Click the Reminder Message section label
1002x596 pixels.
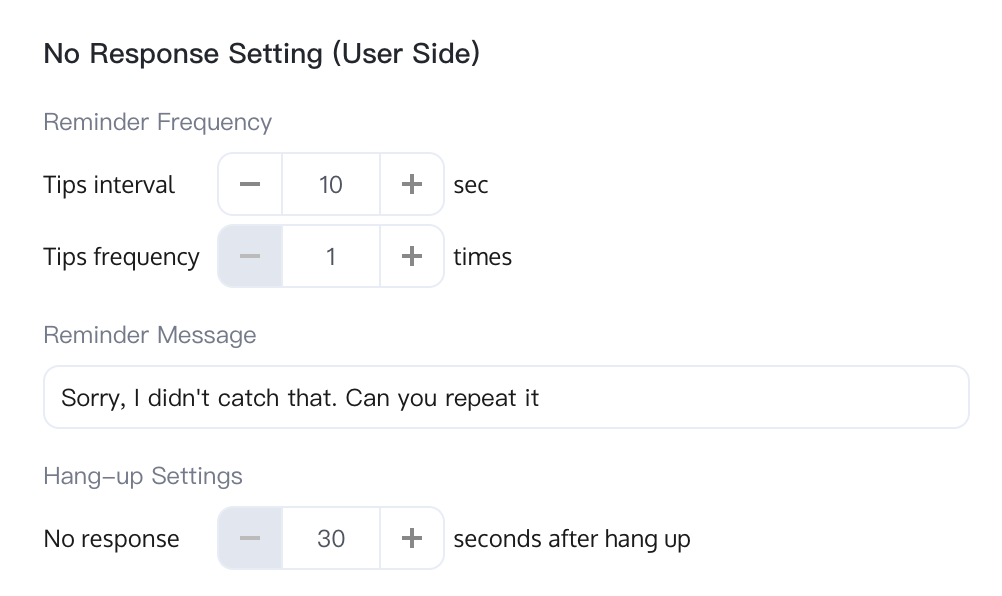tap(150, 335)
